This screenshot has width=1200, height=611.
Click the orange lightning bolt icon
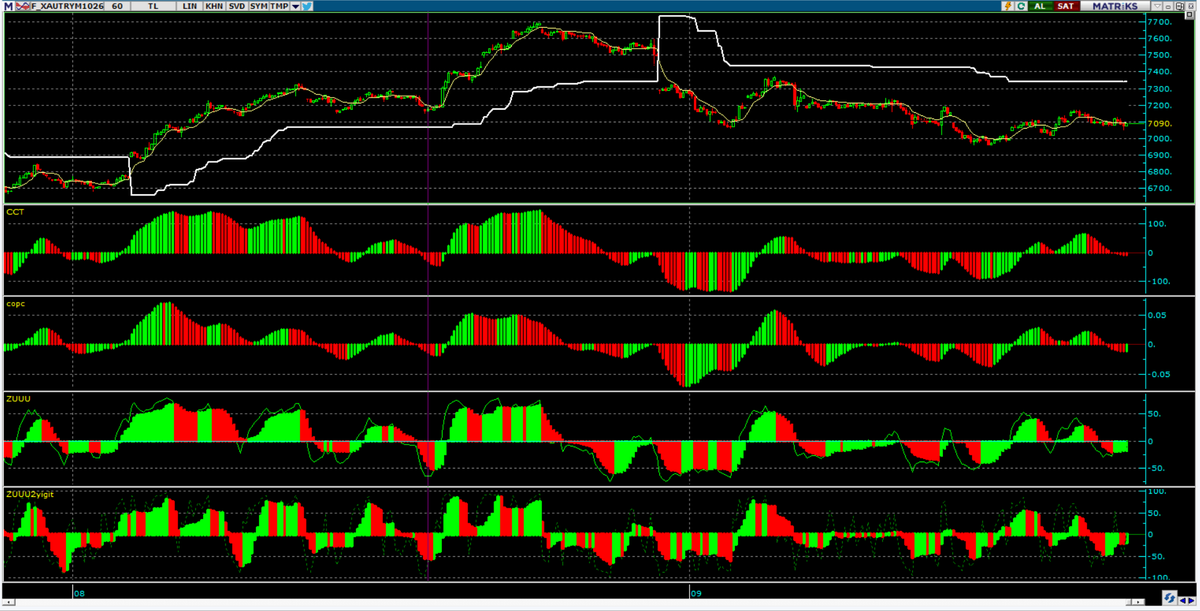pos(1007,6)
